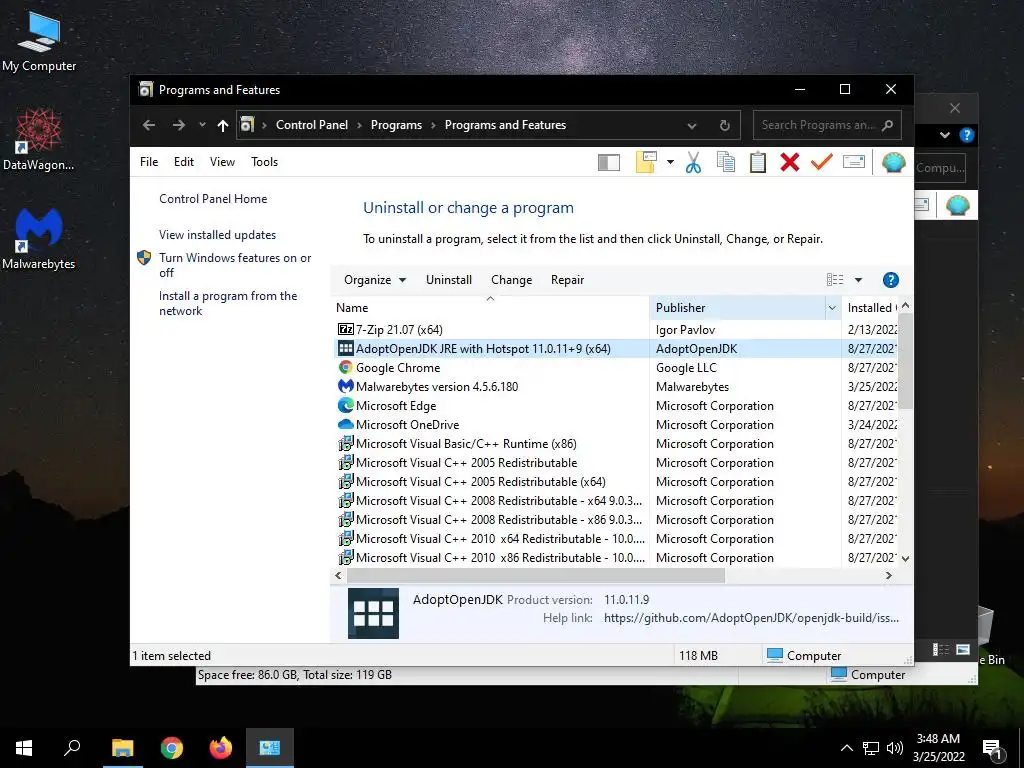Click Control Panel in the breadcrumb path

coord(312,125)
